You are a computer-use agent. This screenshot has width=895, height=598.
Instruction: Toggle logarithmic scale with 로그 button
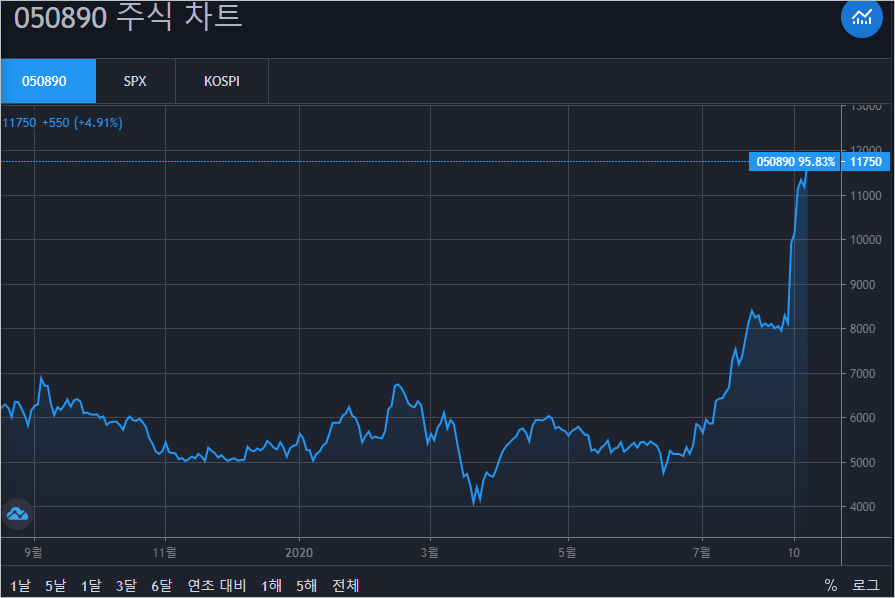(x=866, y=585)
